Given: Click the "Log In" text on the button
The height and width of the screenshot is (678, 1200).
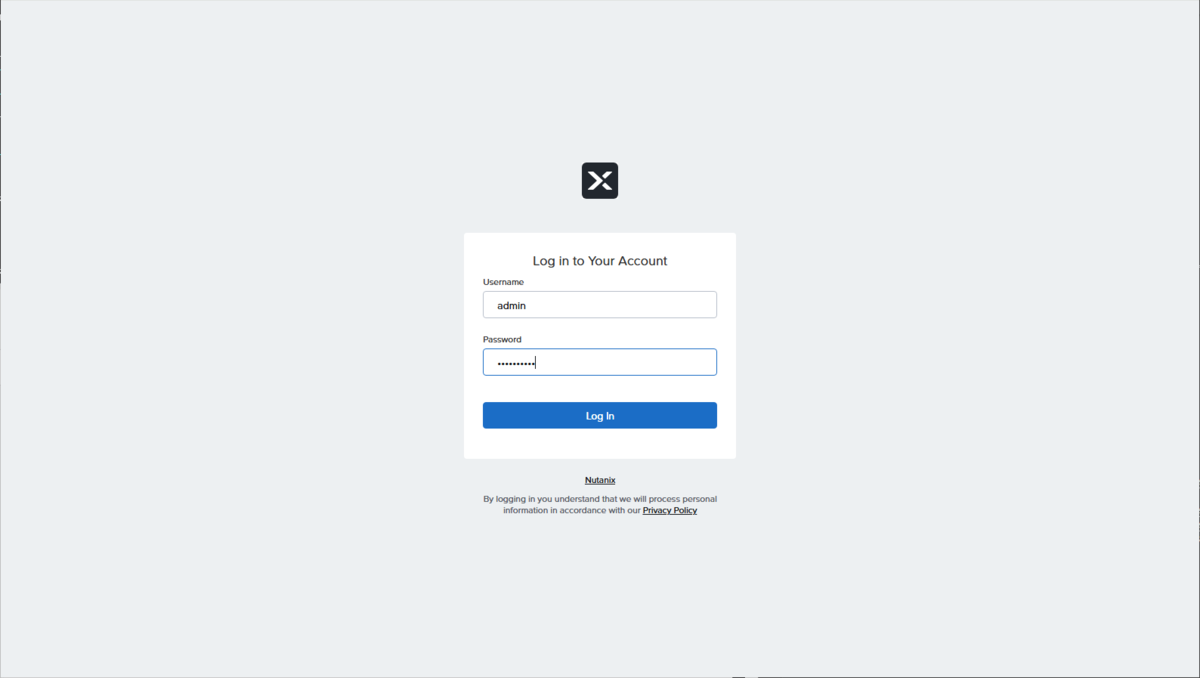Looking at the screenshot, I should tap(600, 416).
